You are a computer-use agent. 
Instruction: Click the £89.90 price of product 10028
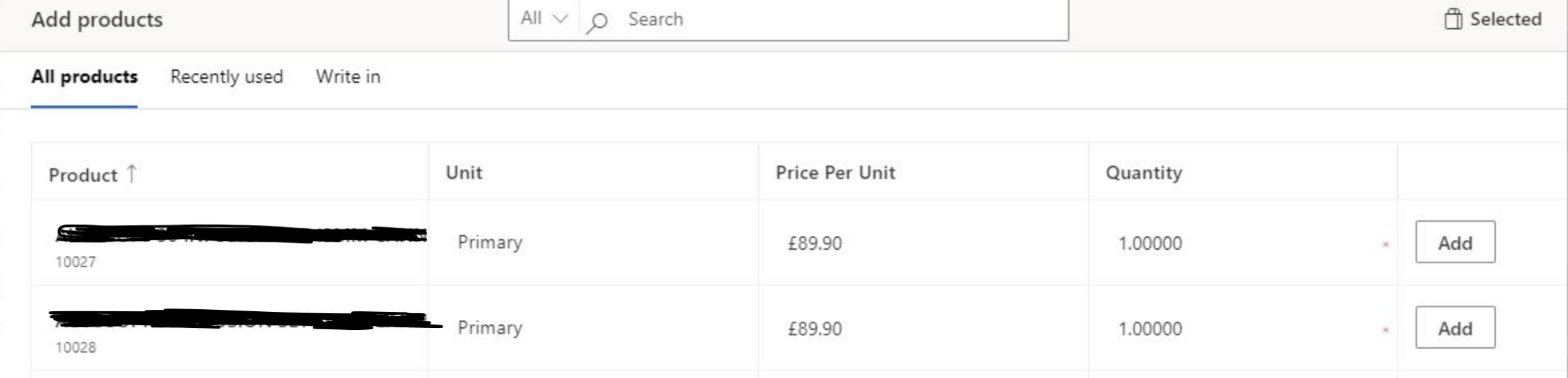tap(814, 329)
